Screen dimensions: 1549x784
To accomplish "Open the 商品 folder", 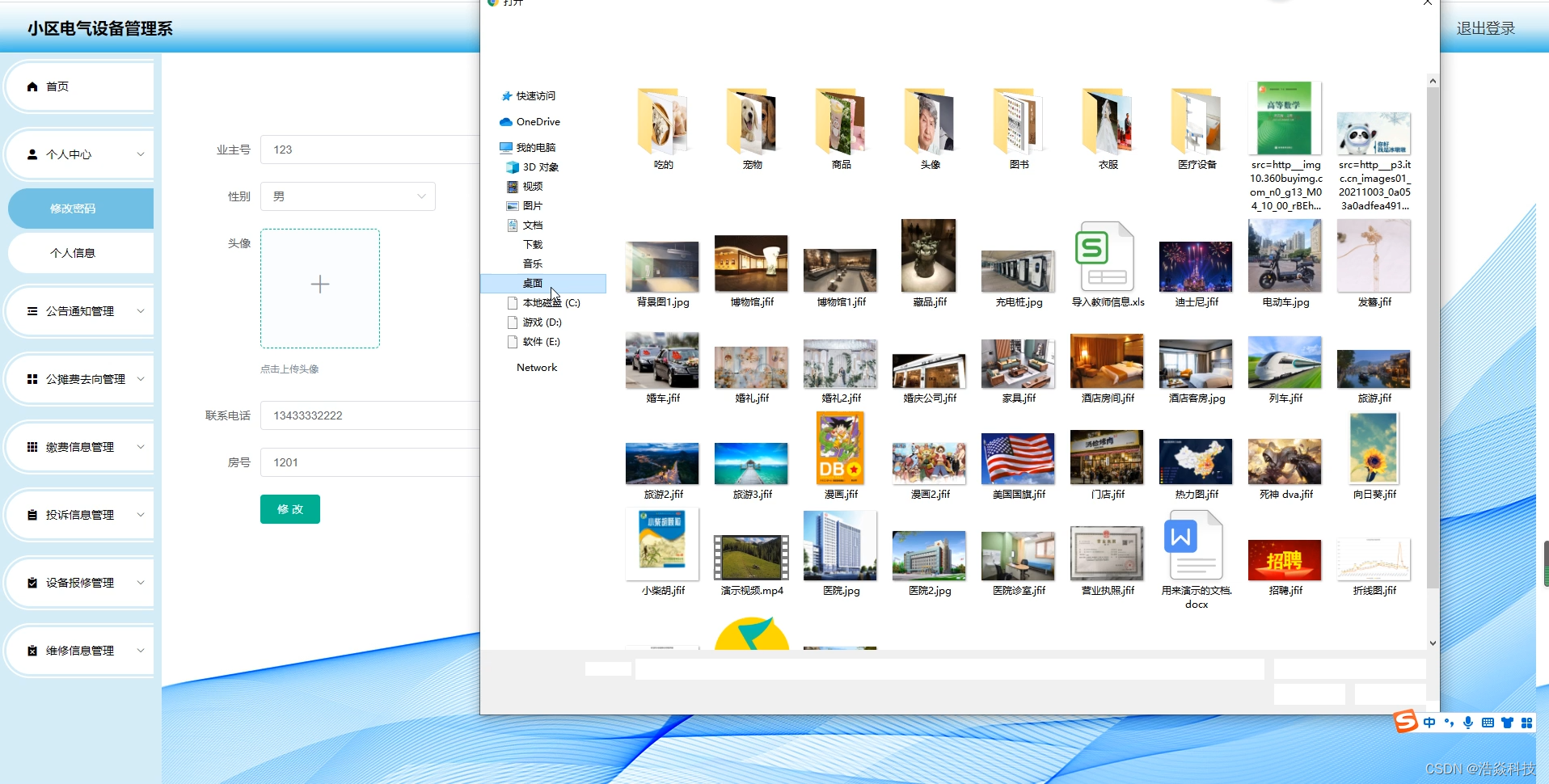I will (x=840, y=122).
